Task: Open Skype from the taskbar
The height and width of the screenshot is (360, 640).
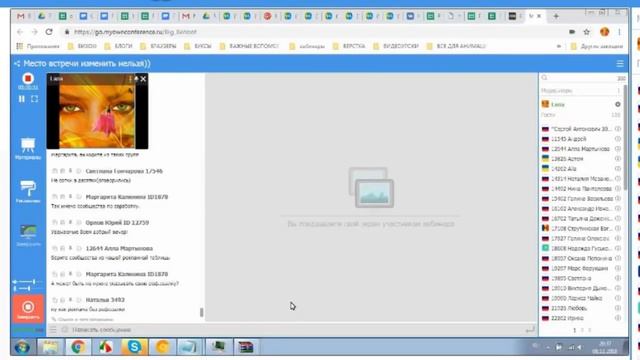Action: [x=134, y=347]
